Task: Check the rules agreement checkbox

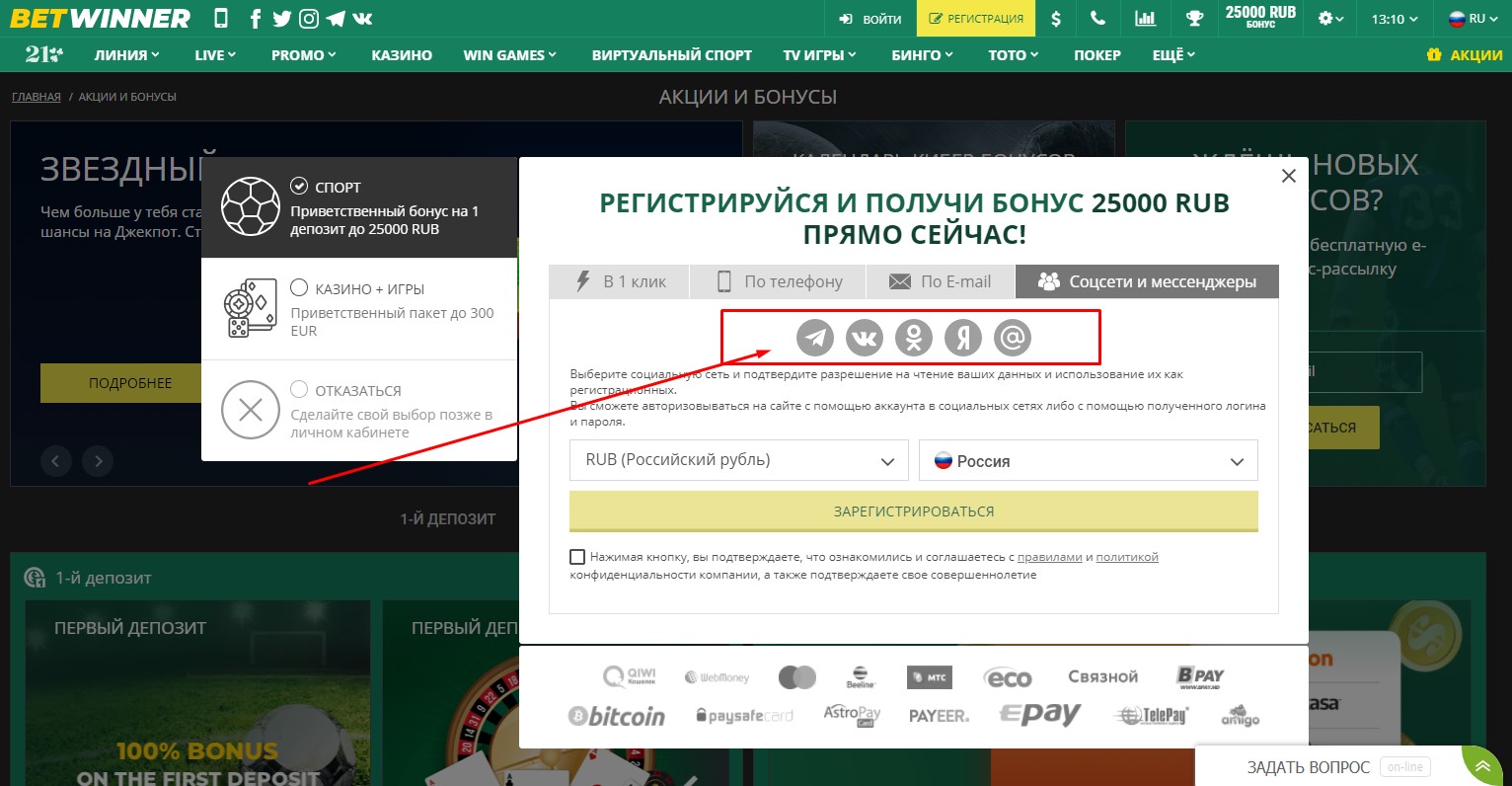Action: [577, 557]
